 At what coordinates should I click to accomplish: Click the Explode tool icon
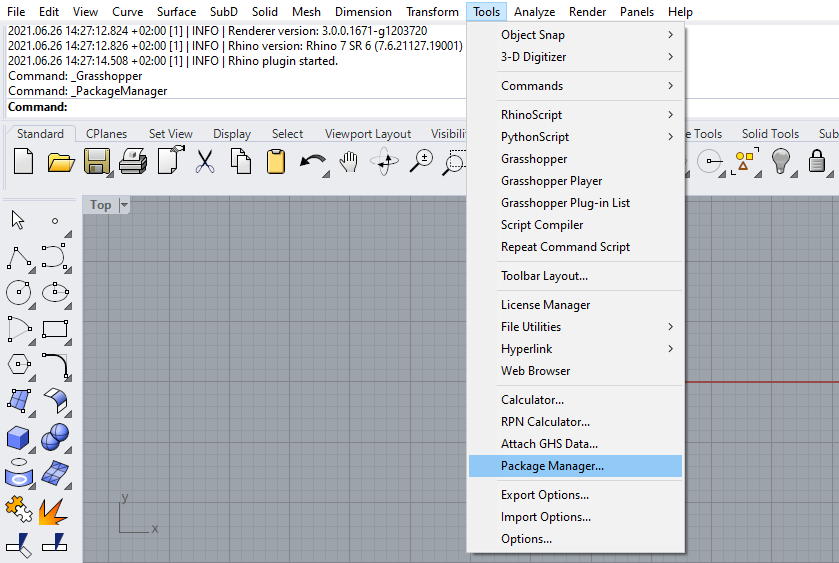[x=54, y=512]
